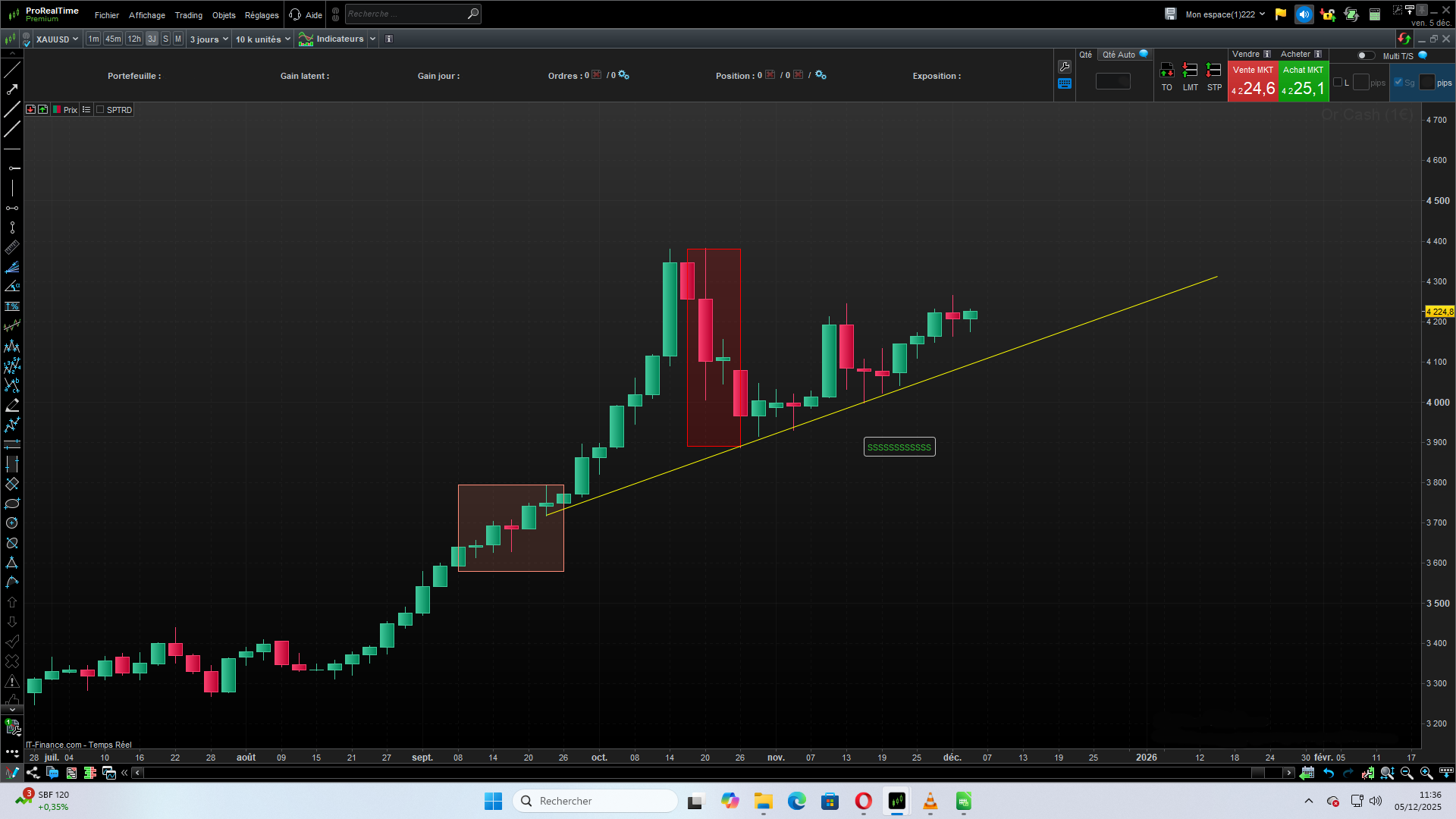Open trading settings wrench icon
Image resolution: width=1456 pixels, height=819 pixels.
point(1065,67)
